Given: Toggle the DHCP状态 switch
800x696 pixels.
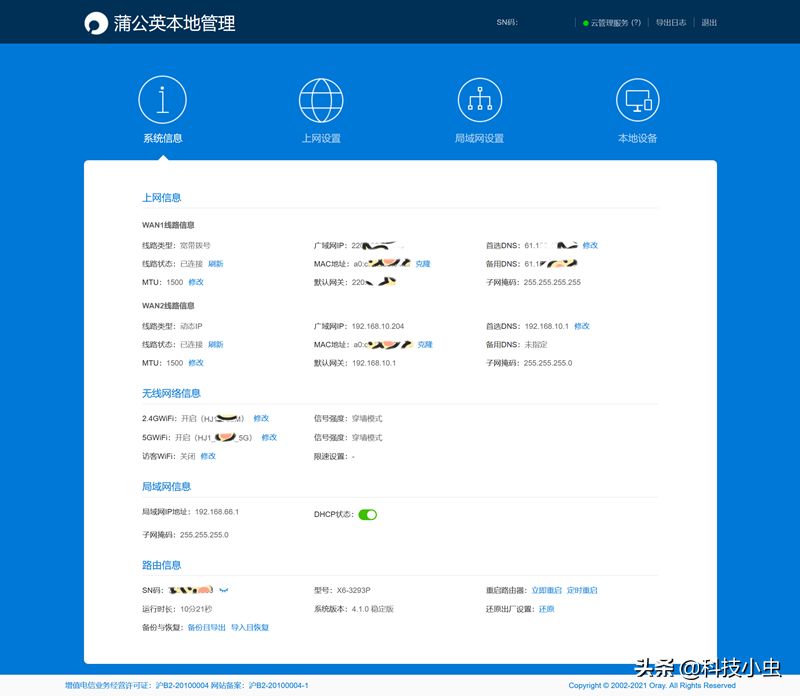Looking at the screenshot, I should (x=367, y=514).
